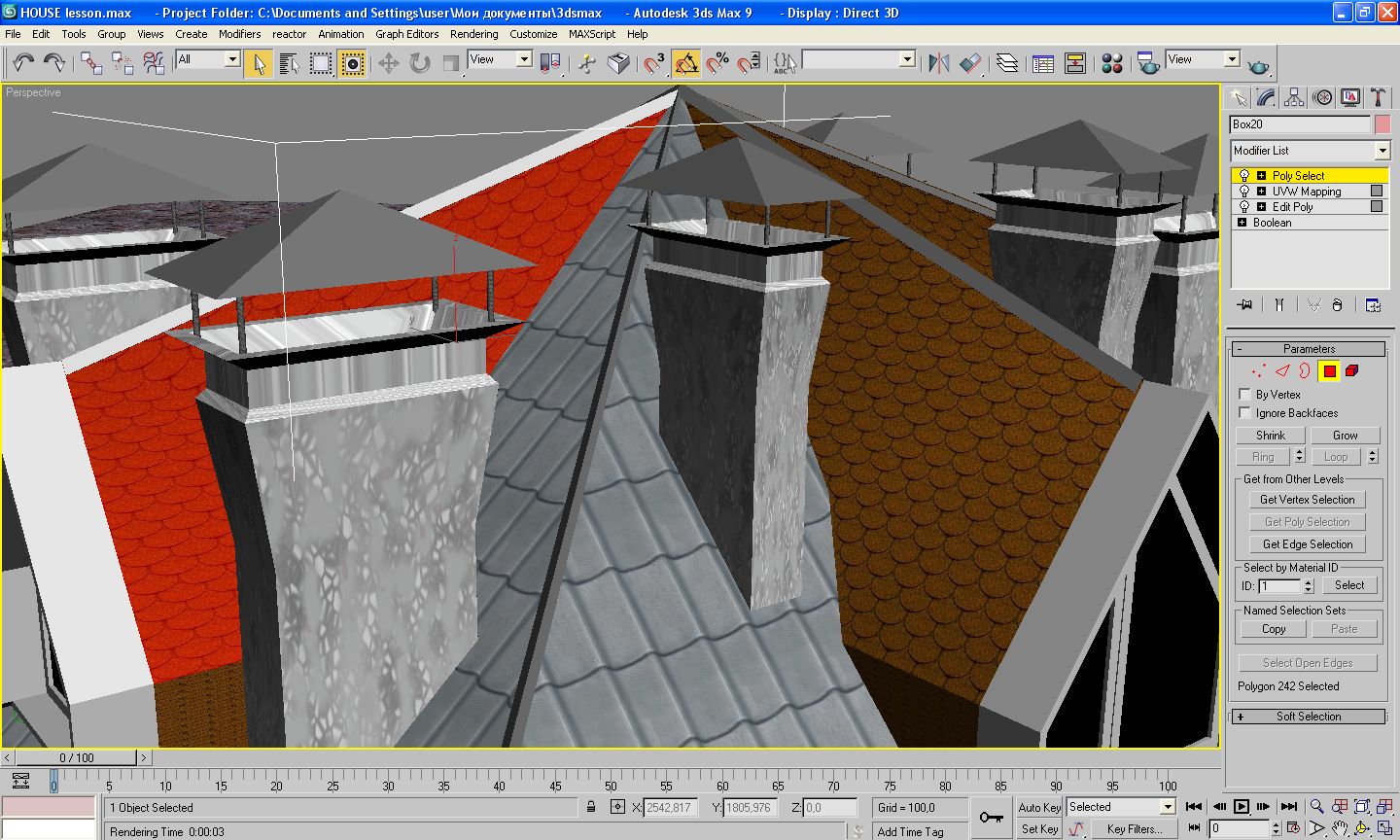Open the Customize menu
The width and height of the screenshot is (1400, 840).
pyautogui.click(x=534, y=34)
